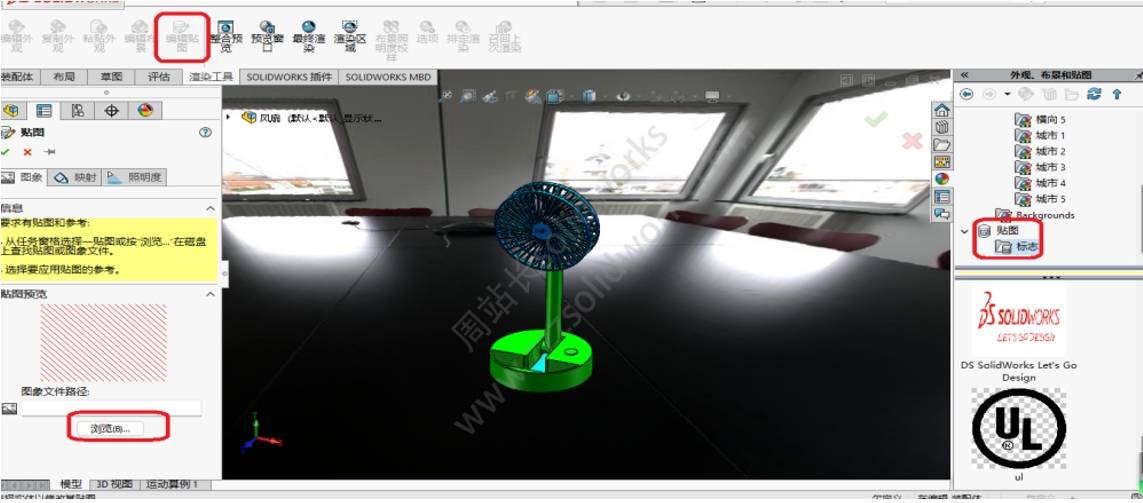The image size is (1143, 503).
Task: Open the View Palette task pane tab
Action: coord(942,161)
